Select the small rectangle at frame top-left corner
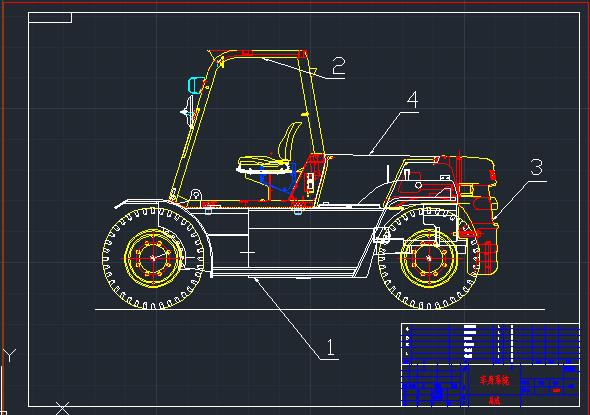Viewport: 590px width, 415px height. (x=50, y=18)
